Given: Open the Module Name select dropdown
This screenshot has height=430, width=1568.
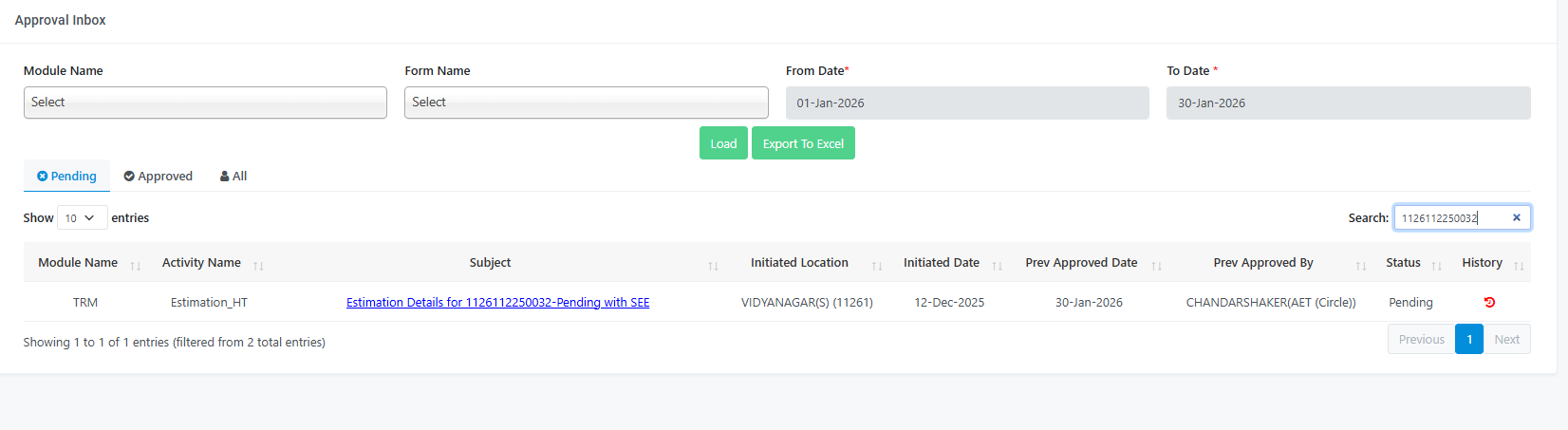Looking at the screenshot, I should (205, 103).
